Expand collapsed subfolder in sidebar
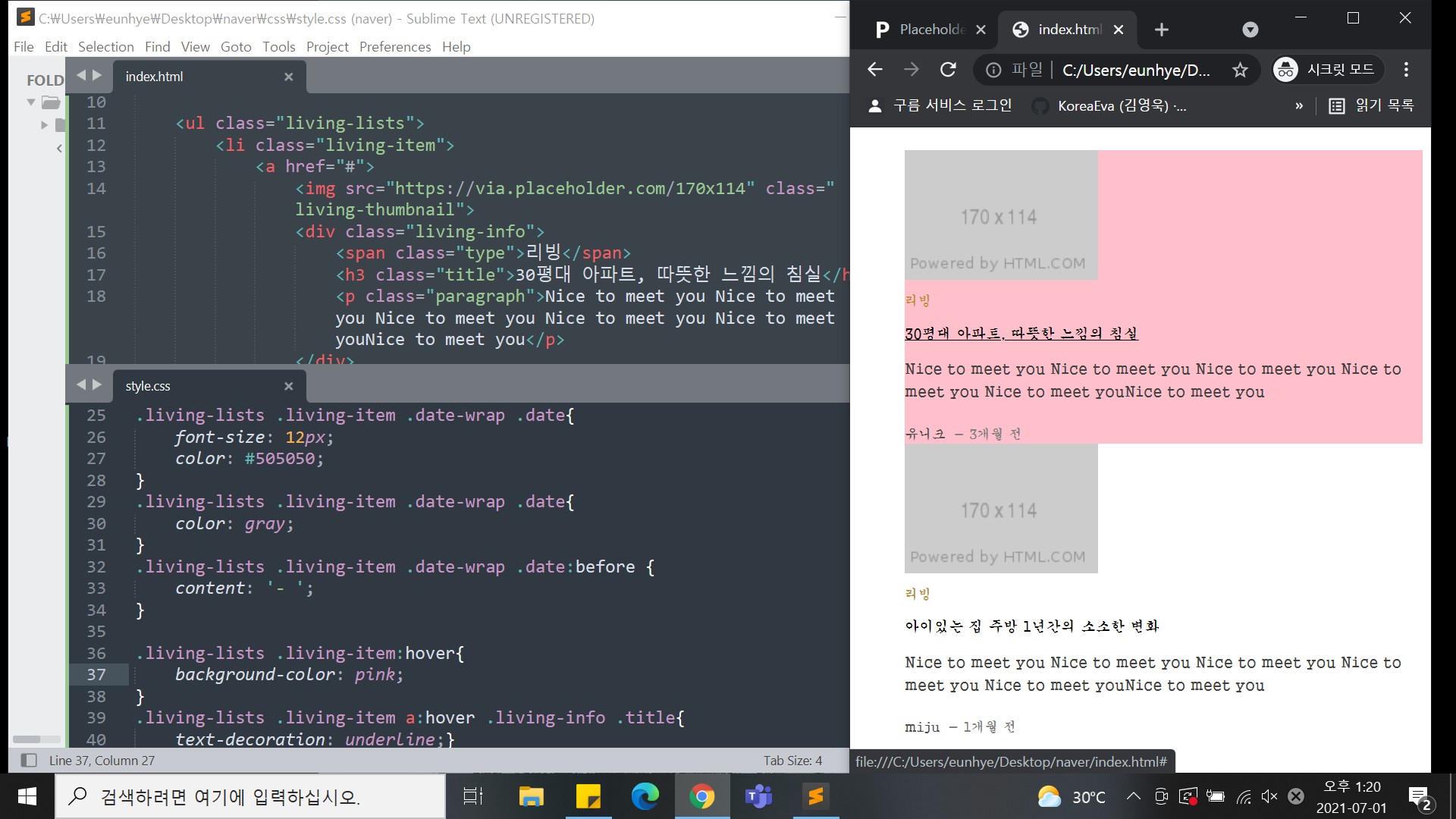 [x=44, y=124]
